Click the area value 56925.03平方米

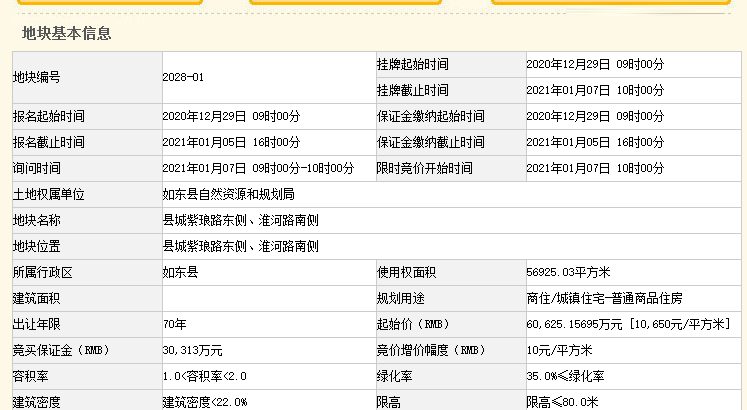click(x=568, y=272)
